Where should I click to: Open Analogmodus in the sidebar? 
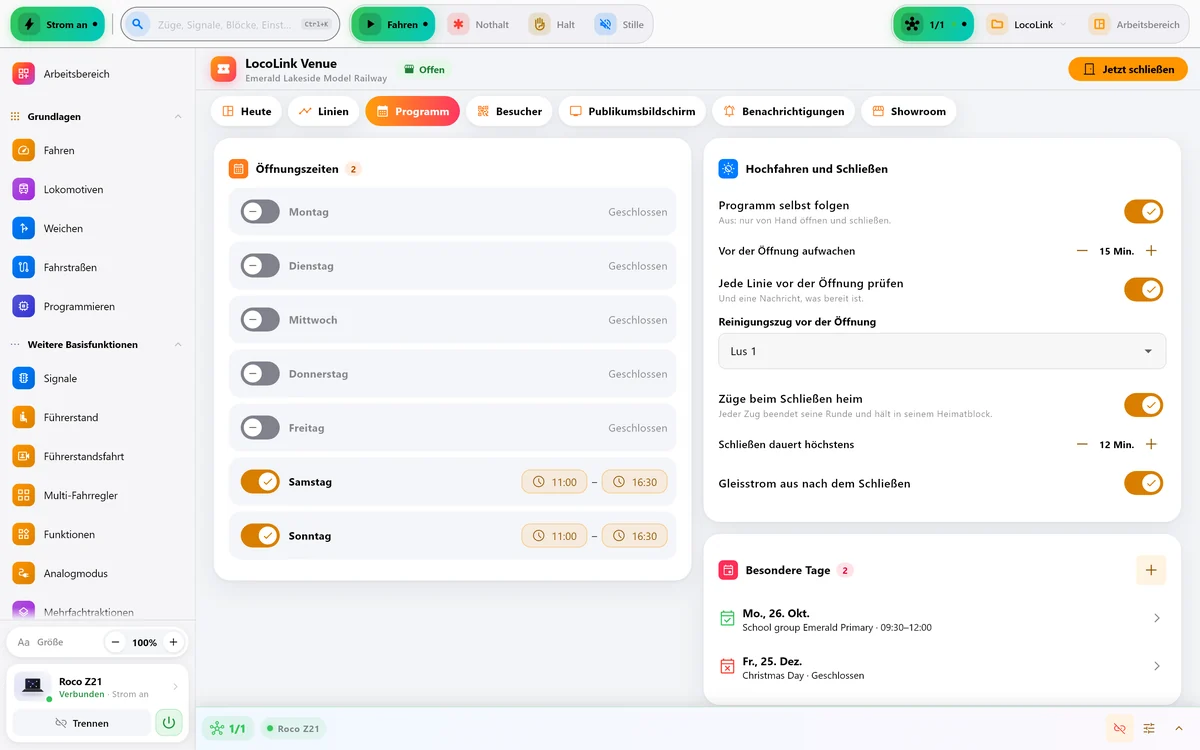point(97,573)
